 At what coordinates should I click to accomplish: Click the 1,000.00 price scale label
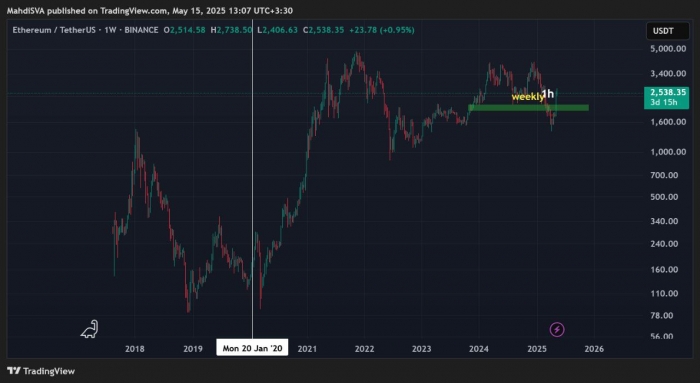point(668,152)
